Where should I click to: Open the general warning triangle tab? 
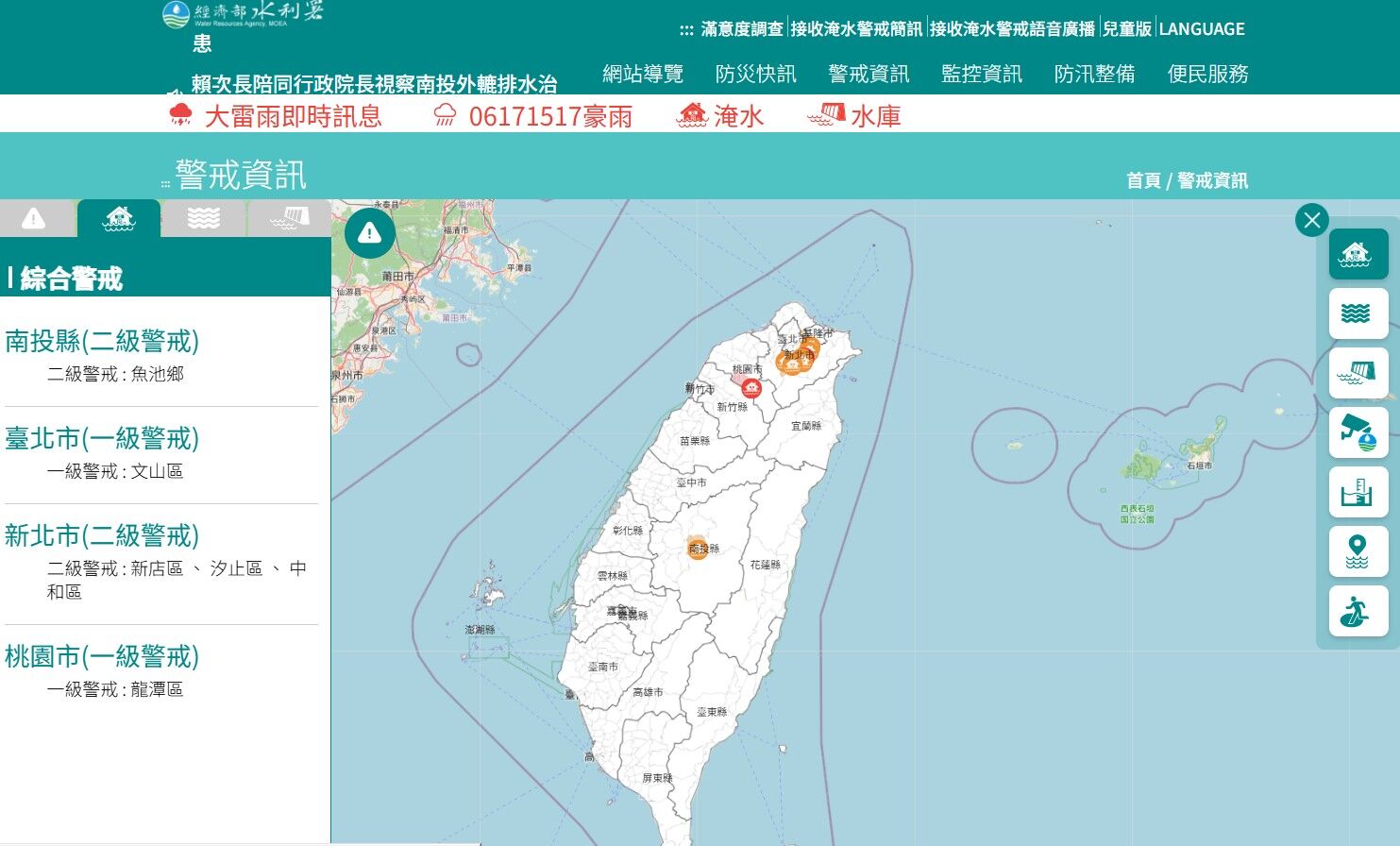(x=34, y=218)
